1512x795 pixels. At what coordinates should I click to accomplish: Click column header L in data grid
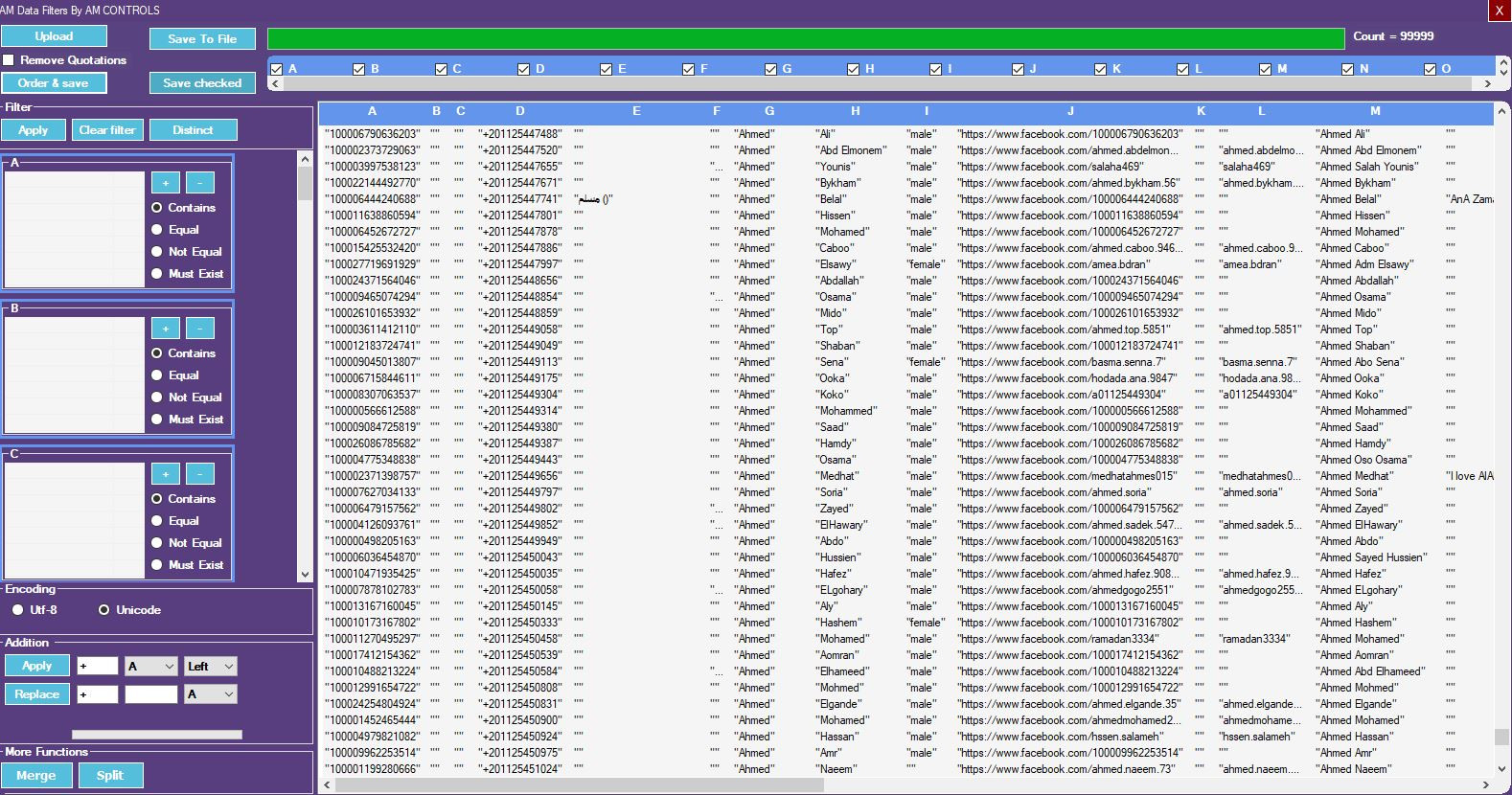point(1262,112)
